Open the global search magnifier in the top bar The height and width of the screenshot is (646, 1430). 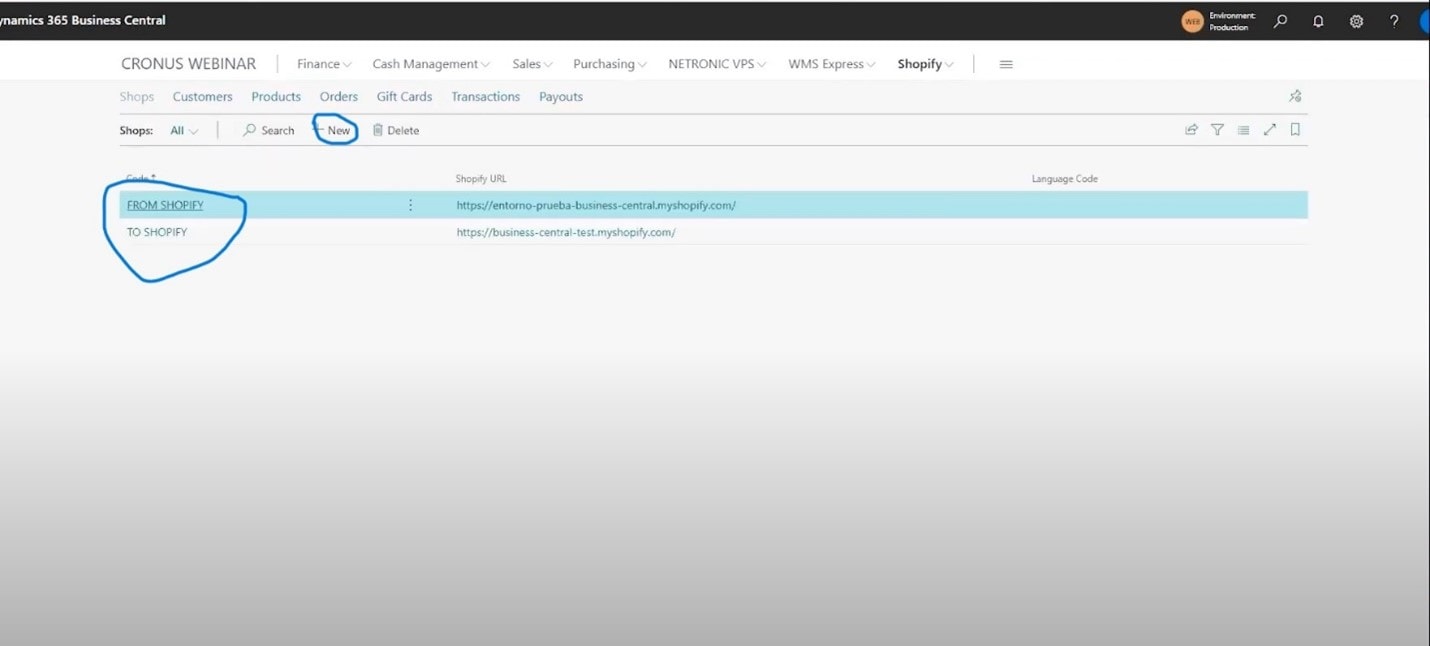(x=1280, y=21)
